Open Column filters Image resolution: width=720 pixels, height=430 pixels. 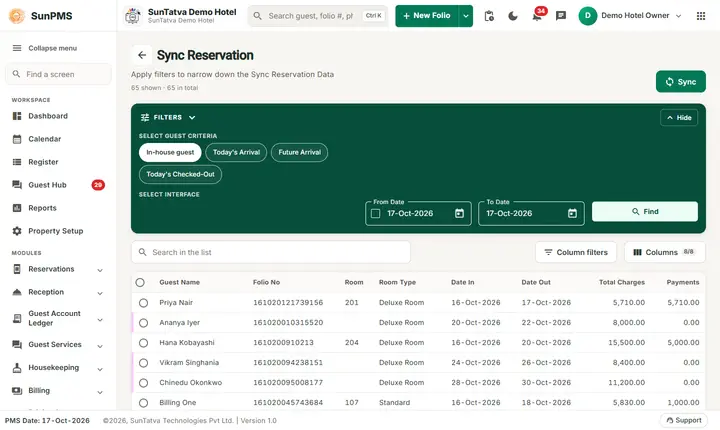pos(576,252)
